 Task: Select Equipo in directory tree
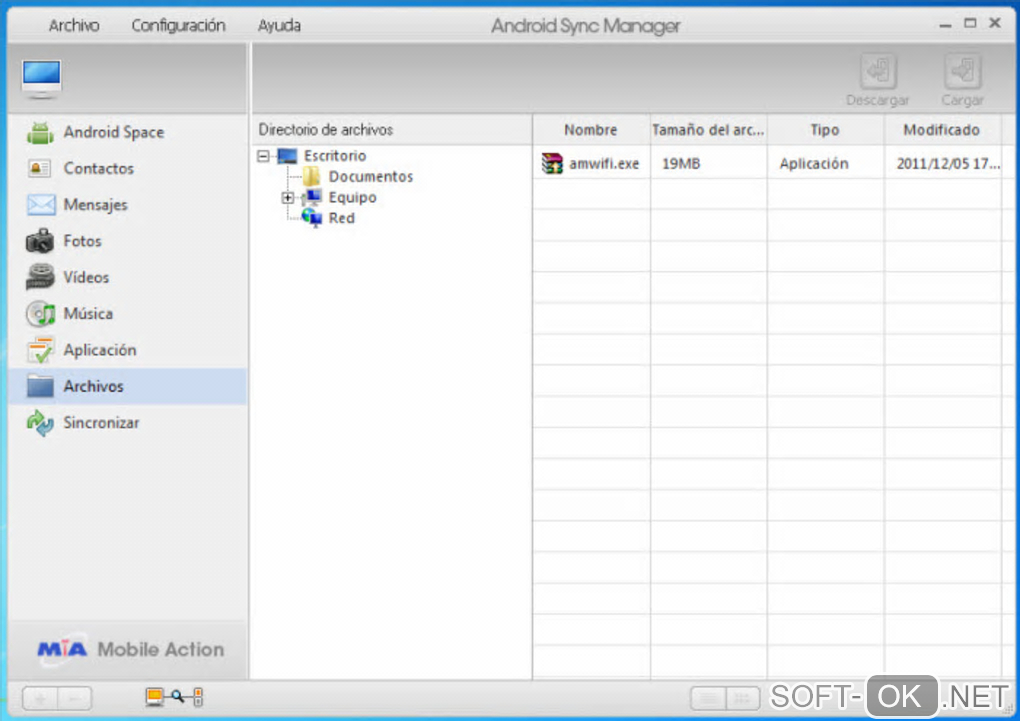click(x=353, y=198)
